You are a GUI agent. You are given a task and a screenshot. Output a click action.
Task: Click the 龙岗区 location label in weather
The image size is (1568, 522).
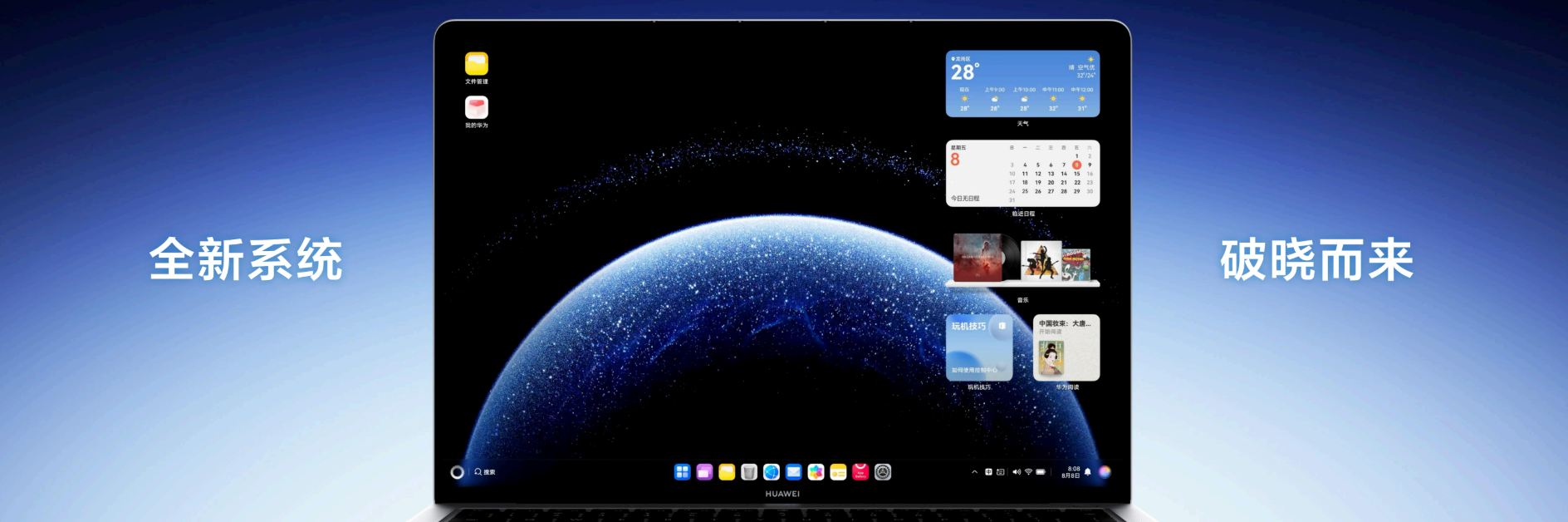(962, 59)
